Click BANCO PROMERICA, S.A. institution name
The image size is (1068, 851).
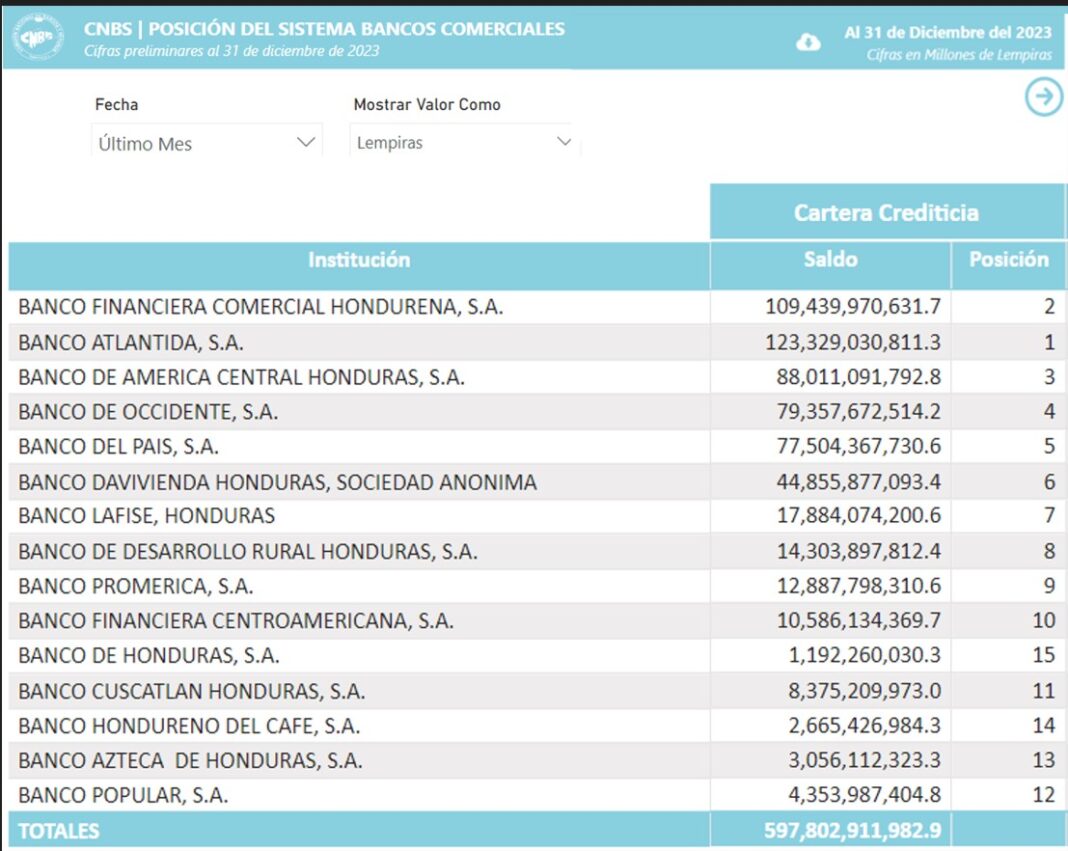point(135,586)
